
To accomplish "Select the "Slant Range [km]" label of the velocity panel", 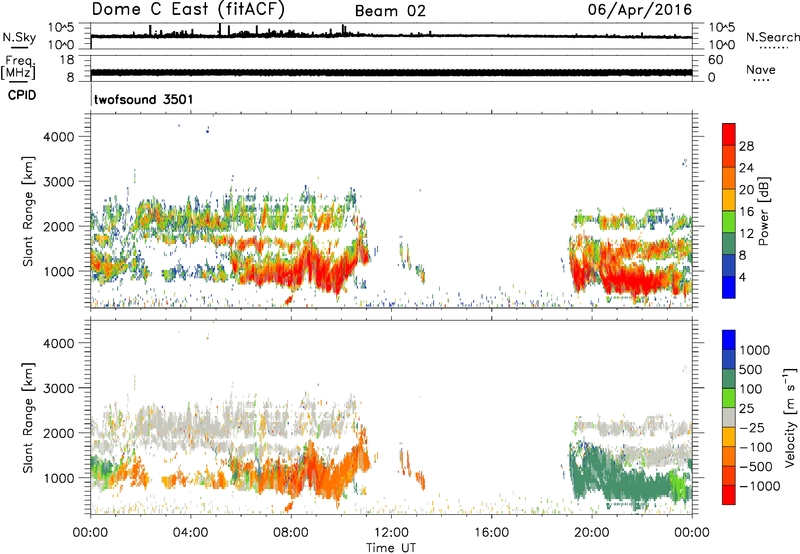I will 28,418.
